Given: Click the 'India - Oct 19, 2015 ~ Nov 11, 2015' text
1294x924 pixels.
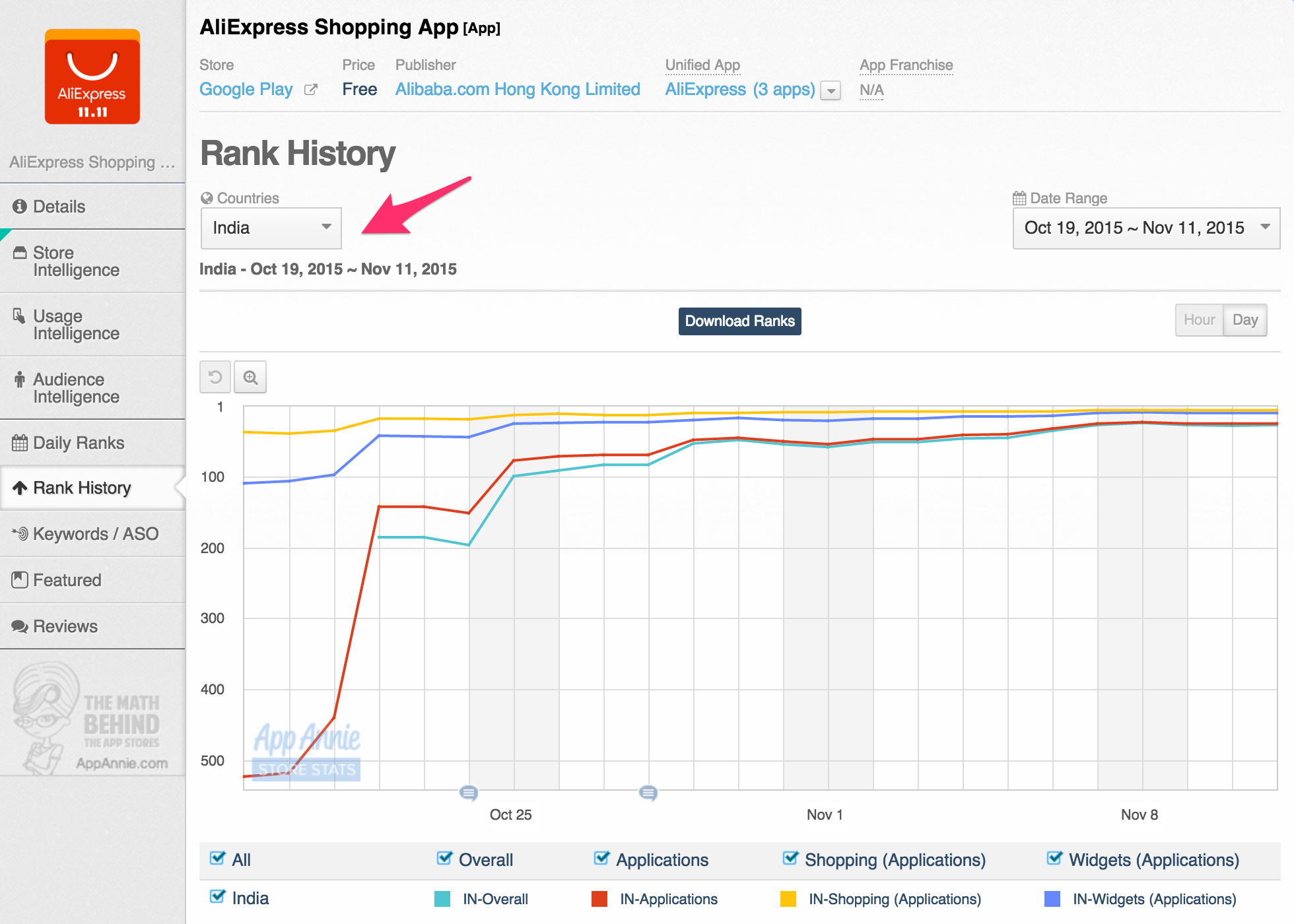Looking at the screenshot, I should [328, 269].
